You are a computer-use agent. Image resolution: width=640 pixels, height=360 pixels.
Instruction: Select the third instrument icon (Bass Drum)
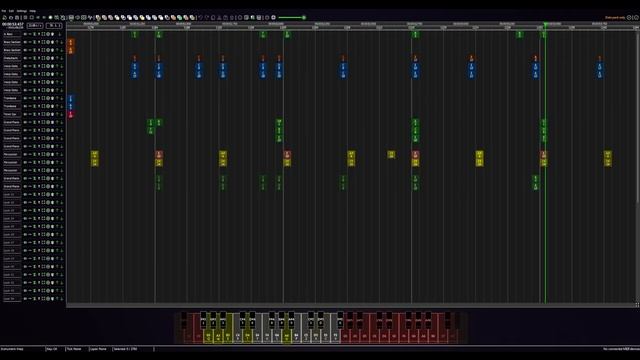click(111, 18)
